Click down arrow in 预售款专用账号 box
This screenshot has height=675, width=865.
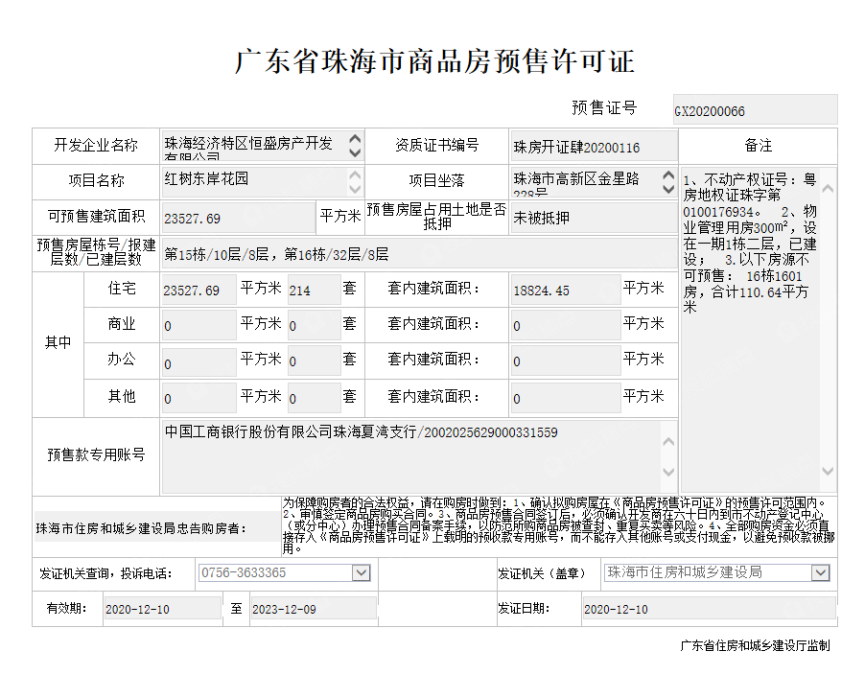tap(669, 472)
